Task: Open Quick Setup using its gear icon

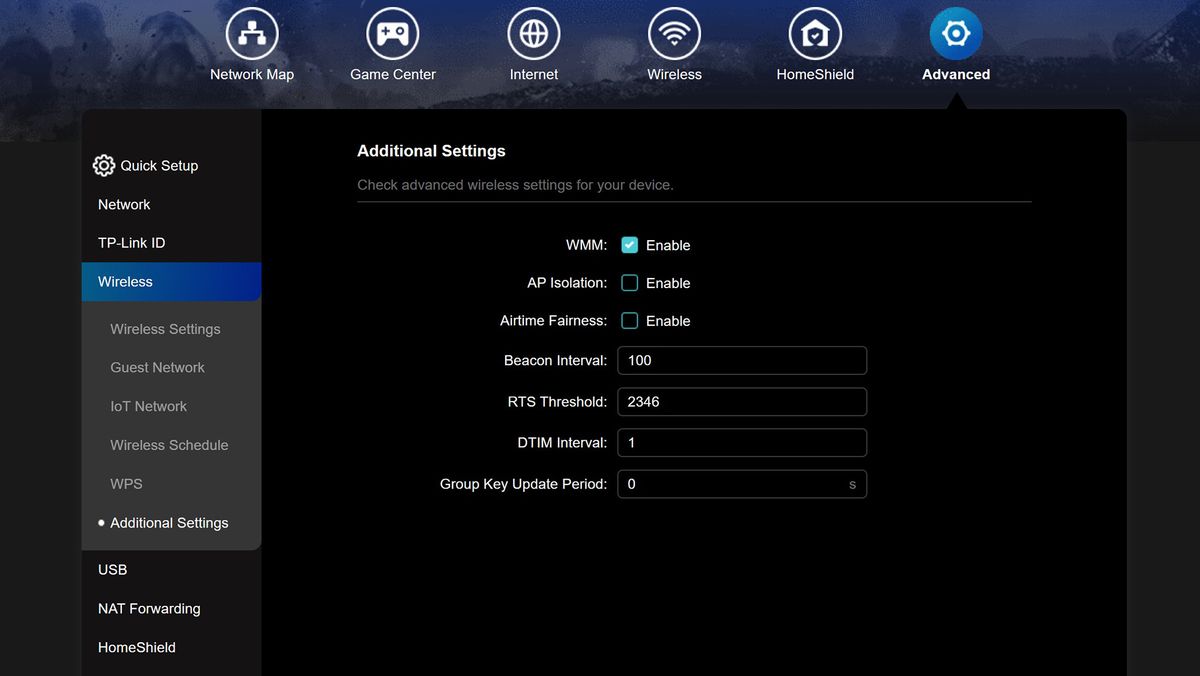Action: (103, 165)
